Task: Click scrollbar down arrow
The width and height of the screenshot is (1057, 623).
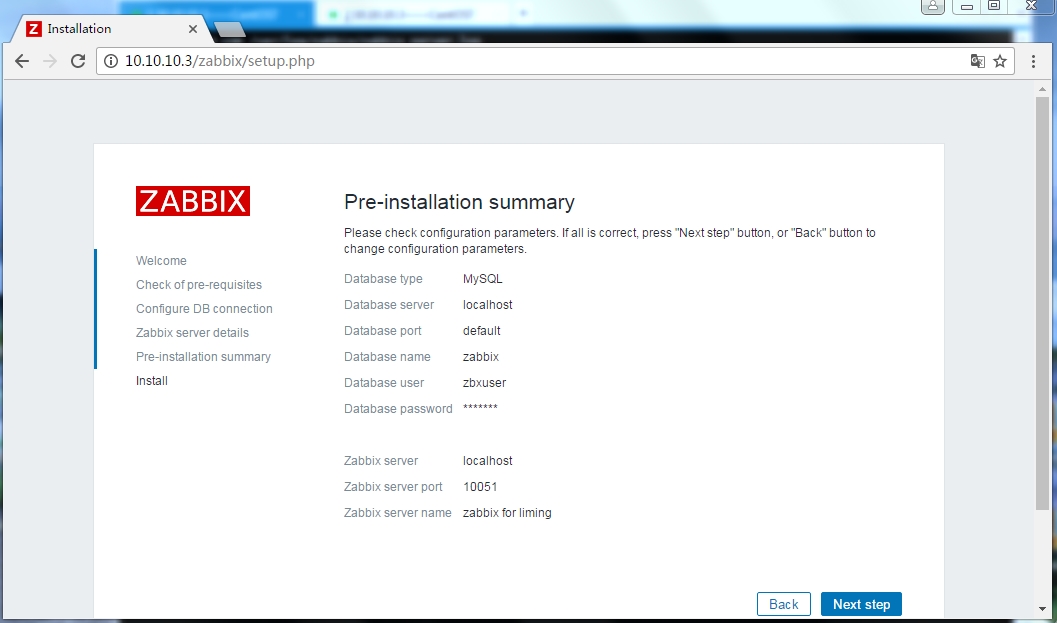Action: 1042,609
